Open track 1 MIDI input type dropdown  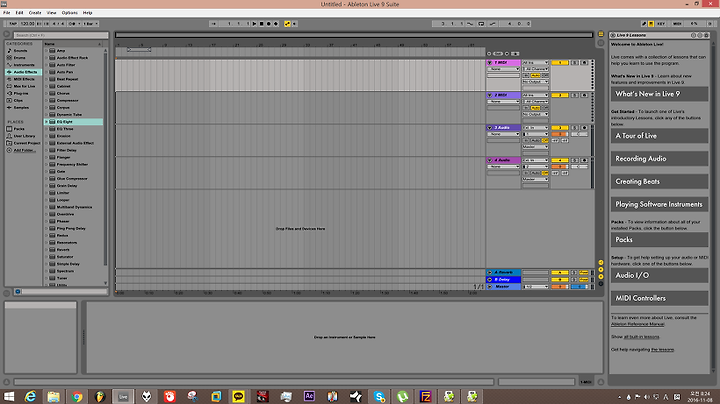coord(535,62)
